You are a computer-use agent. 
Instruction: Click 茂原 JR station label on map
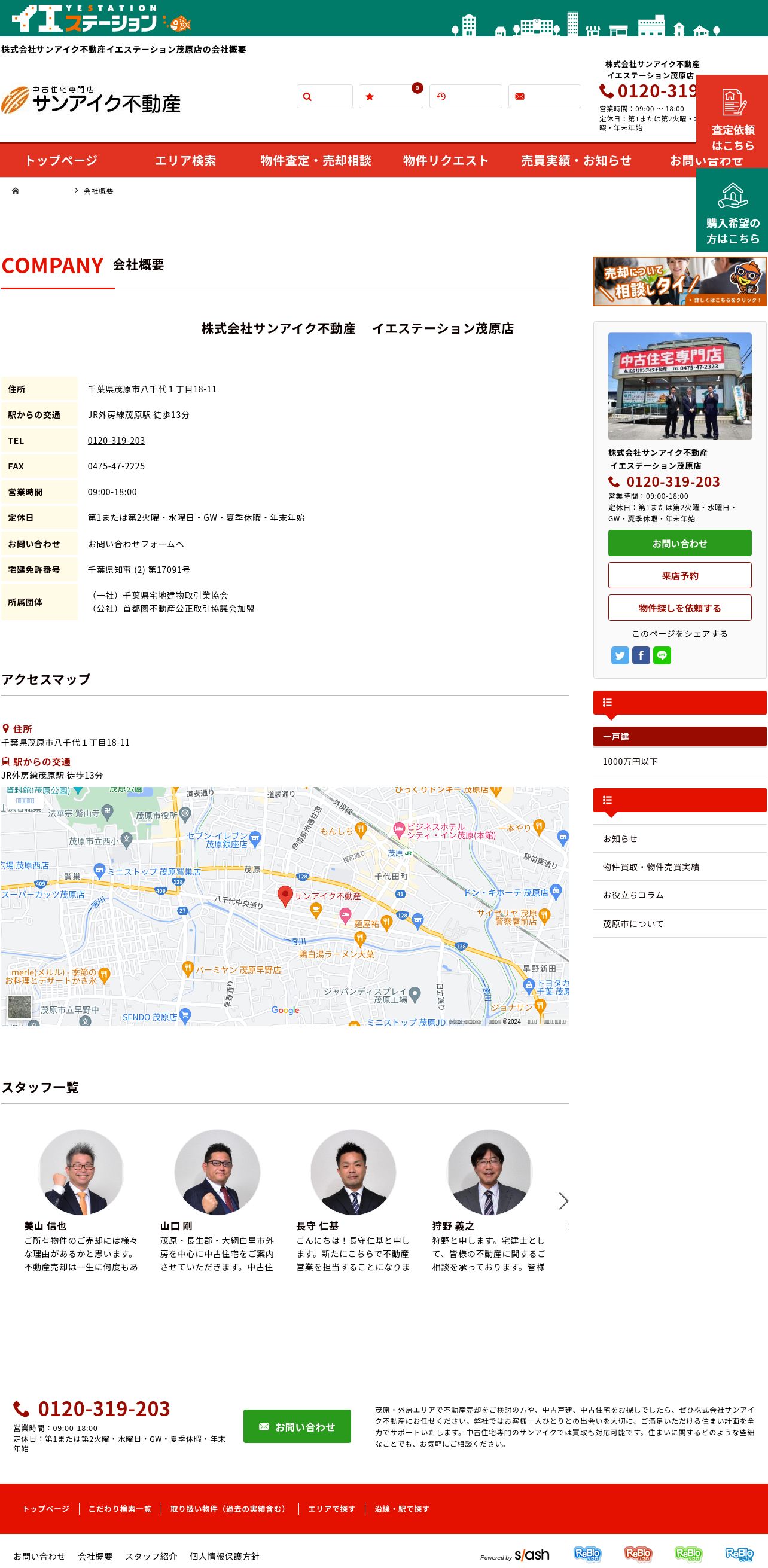pyautogui.click(x=400, y=853)
